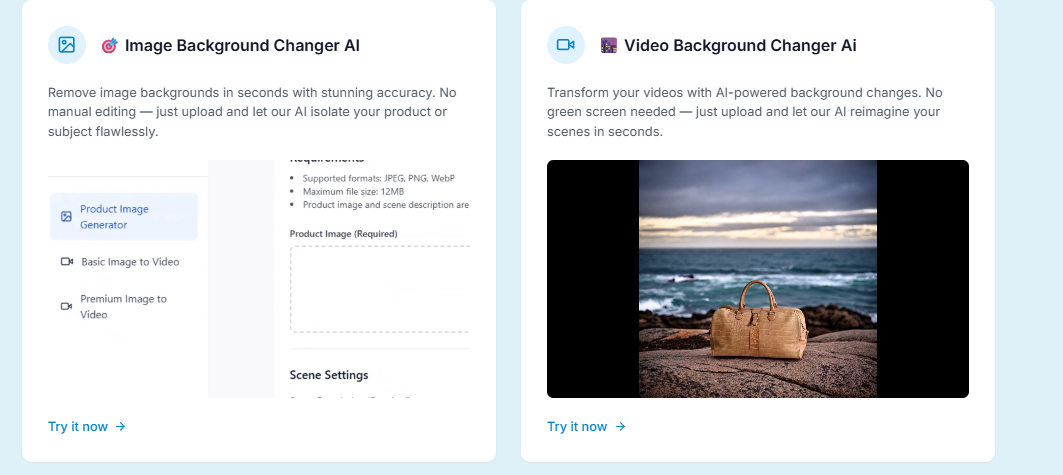Click the handbag on rocks video preview
This screenshot has width=1063, height=475.
[758, 278]
